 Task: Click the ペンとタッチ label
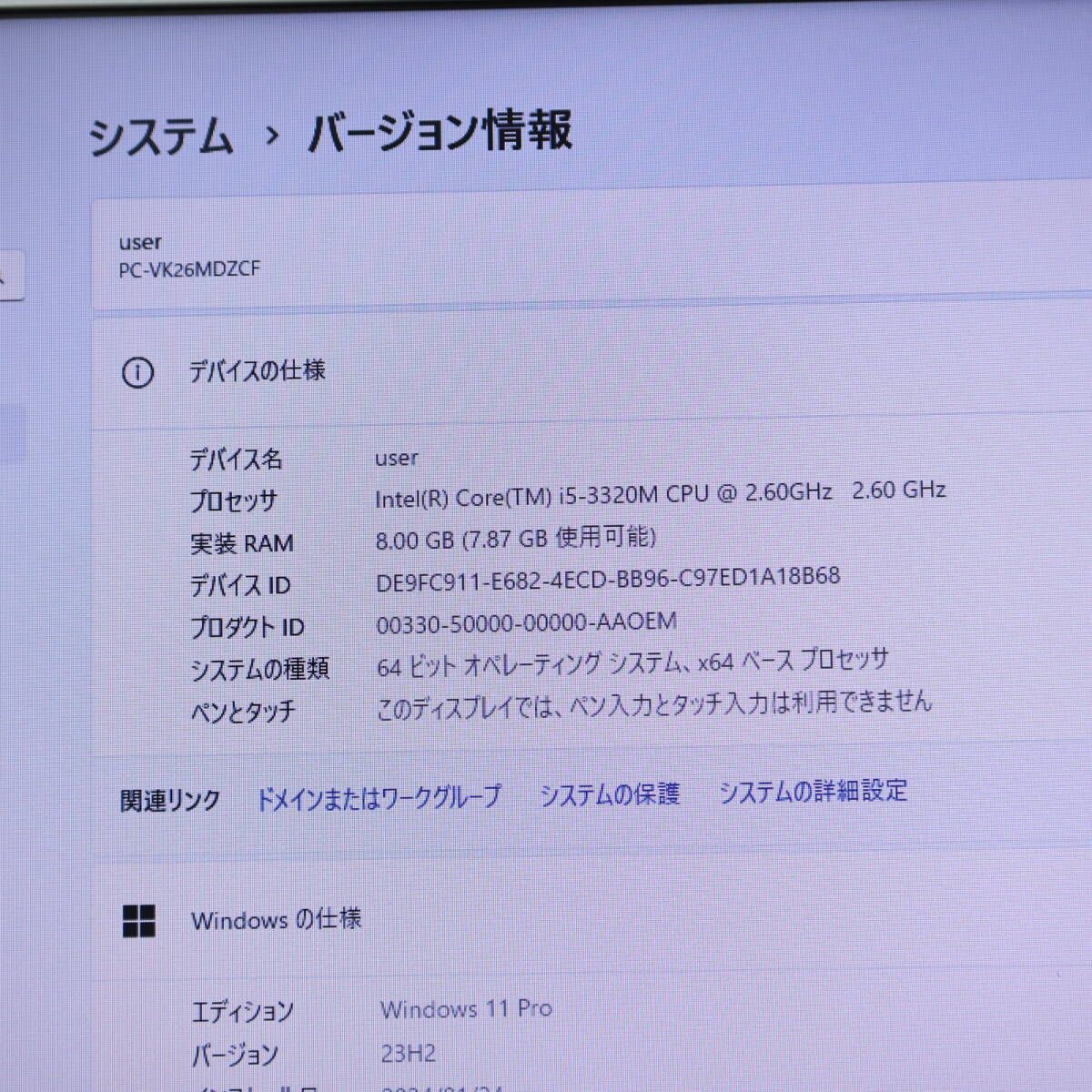point(243,712)
